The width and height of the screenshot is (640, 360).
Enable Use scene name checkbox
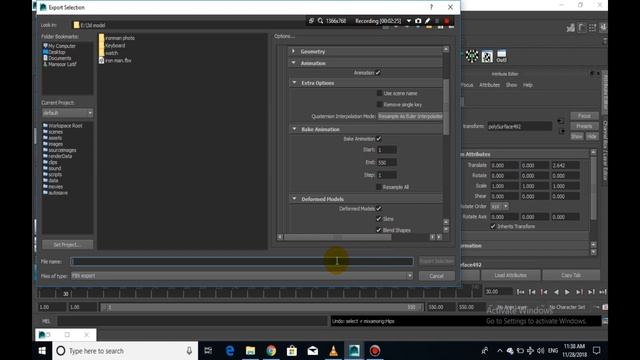[379, 93]
